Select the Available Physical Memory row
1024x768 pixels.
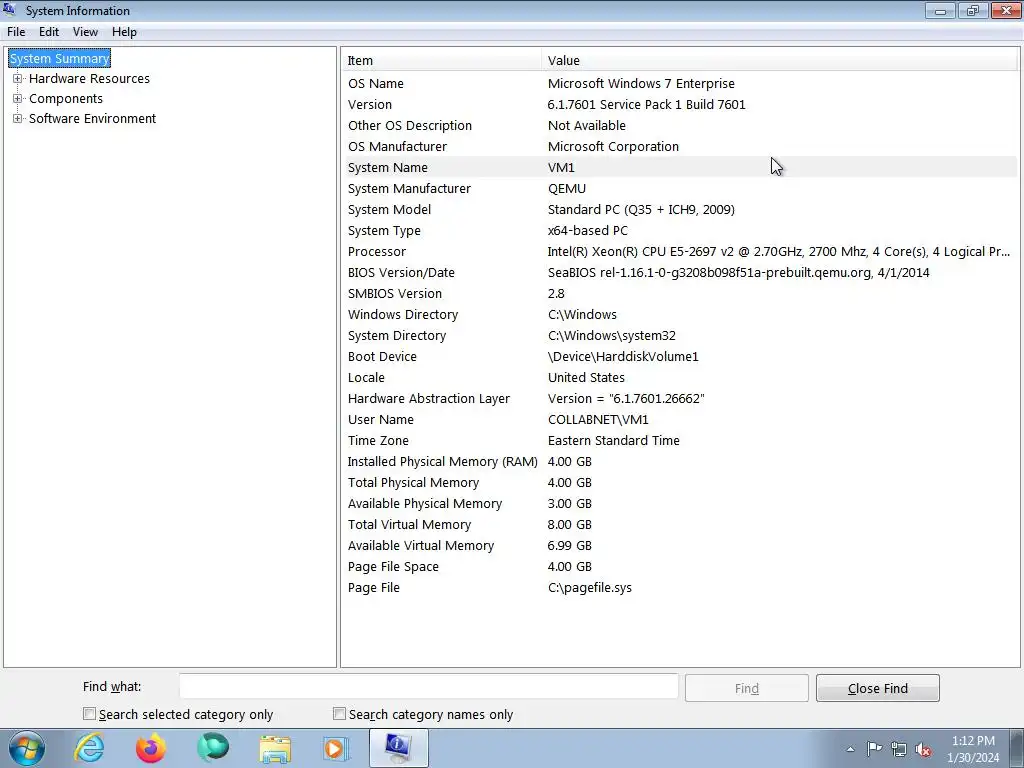pos(680,504)
